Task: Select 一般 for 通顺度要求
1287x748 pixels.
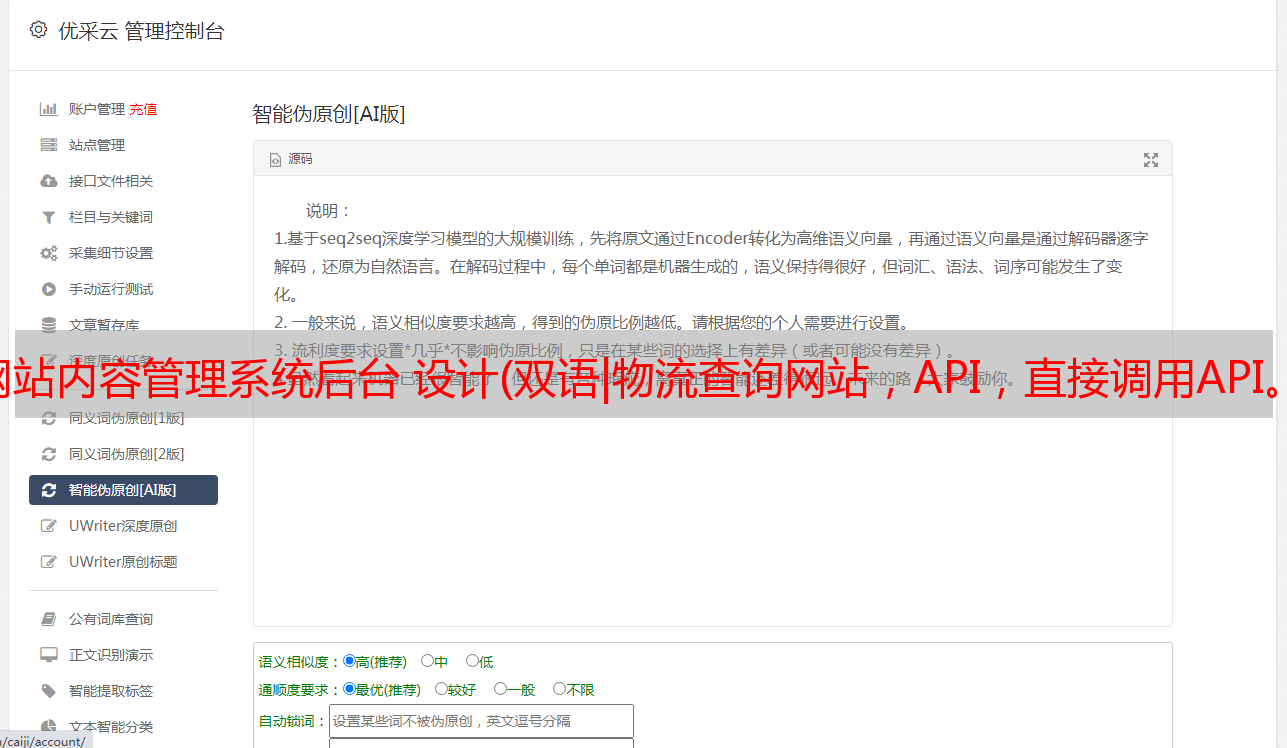Action: point(500,689)
